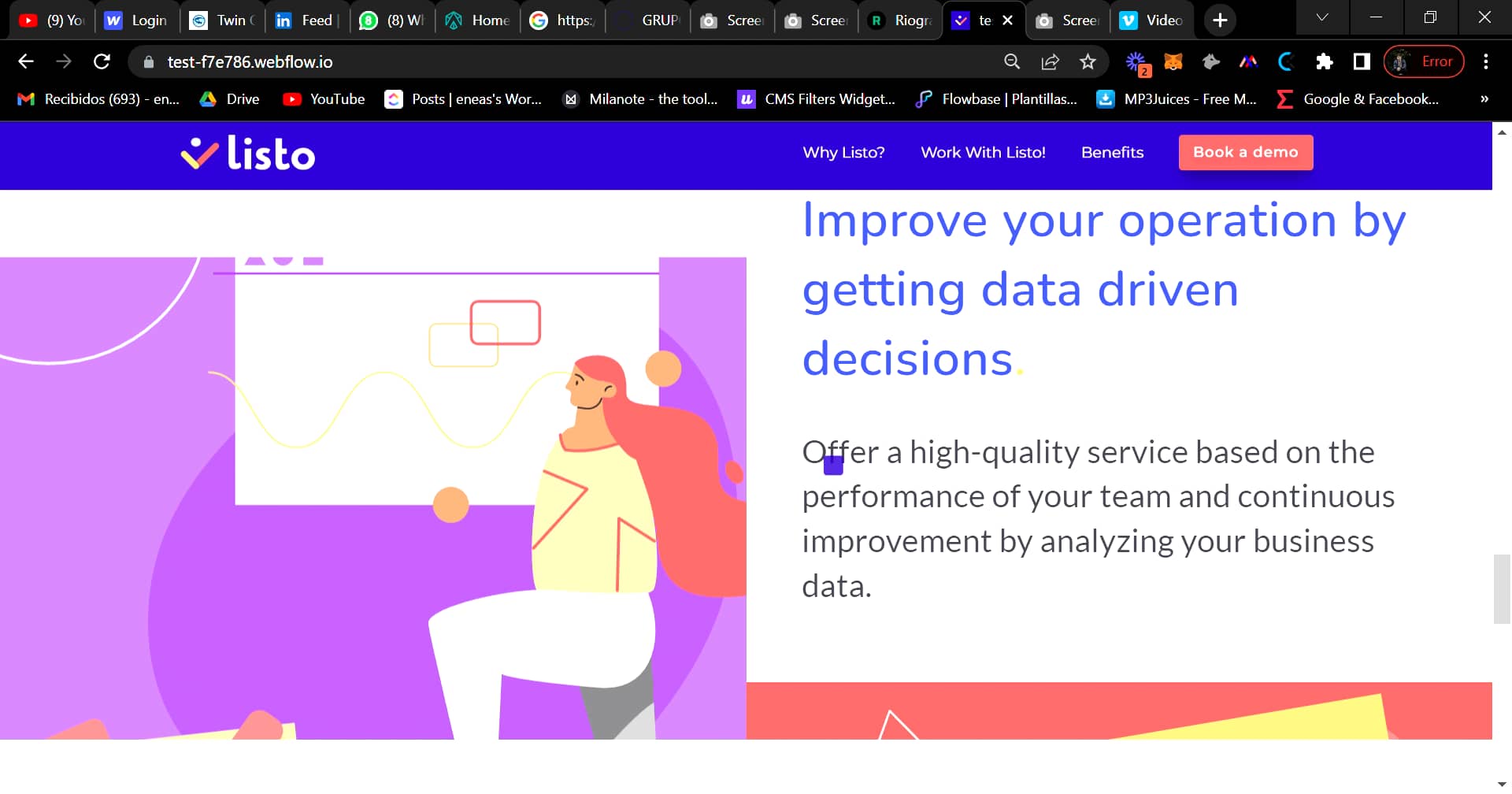This screenshot has height=794, width=1512.
Task: Bookmark the page with the star icon
Action: 1088,61
